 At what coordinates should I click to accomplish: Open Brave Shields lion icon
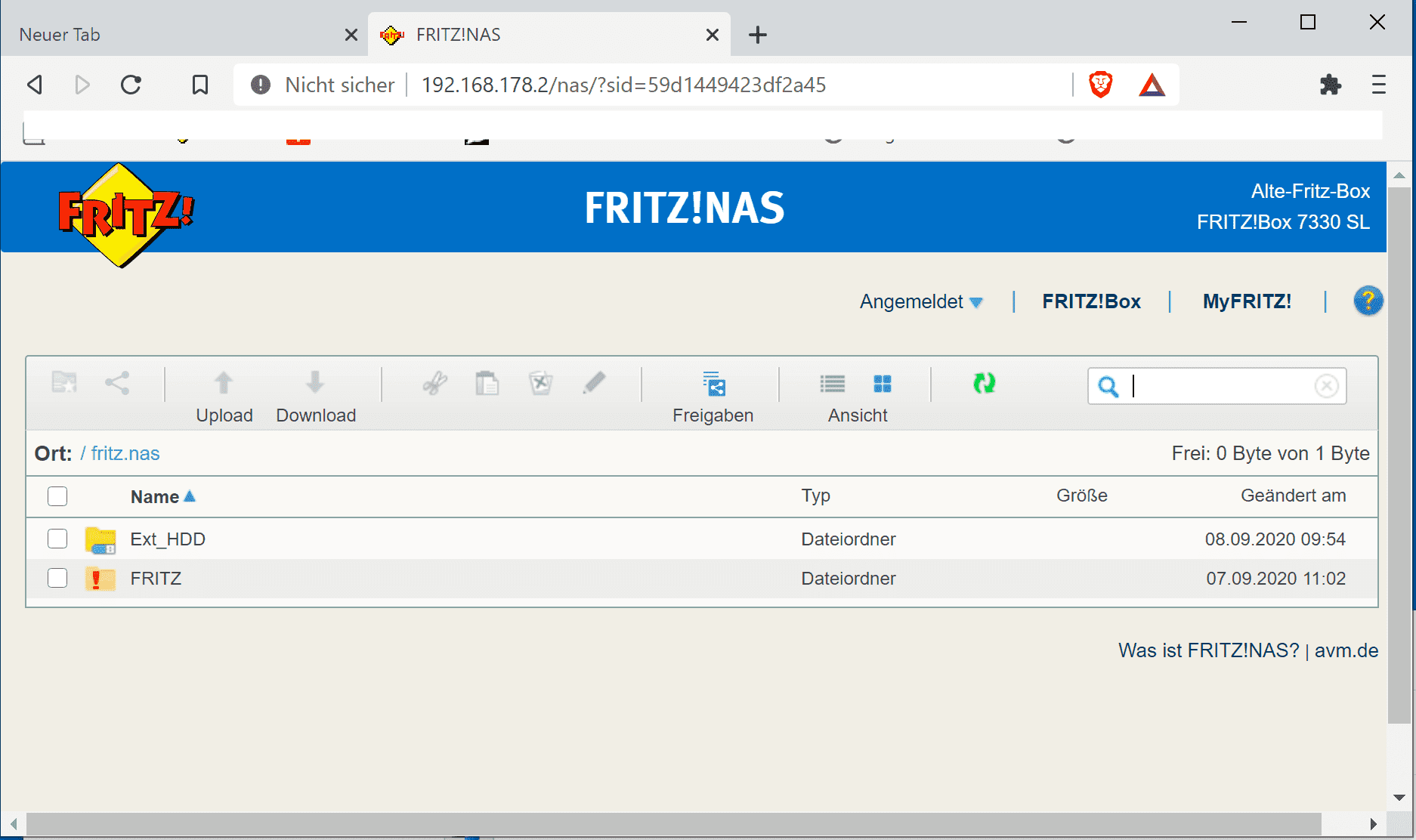1100,85
